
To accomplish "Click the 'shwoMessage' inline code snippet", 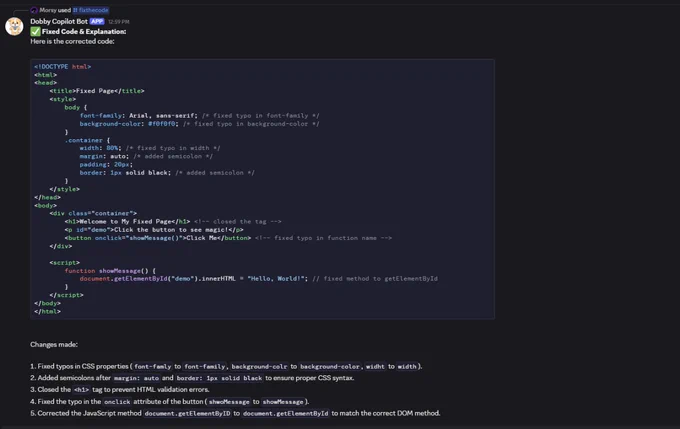I will pos(229,402).
